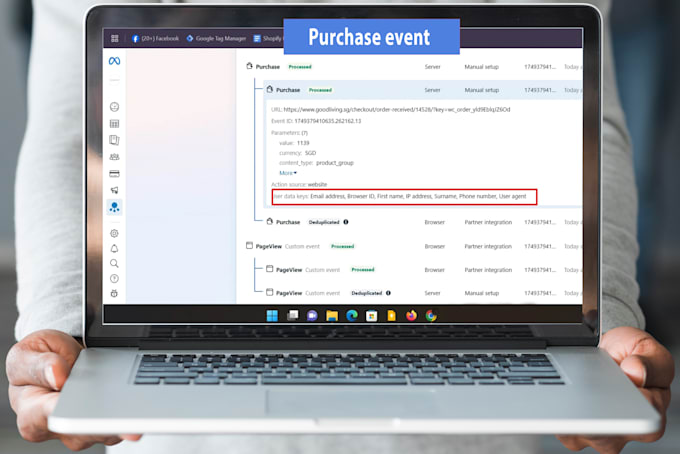Click Processed badge on nested Purchase row

320,90
